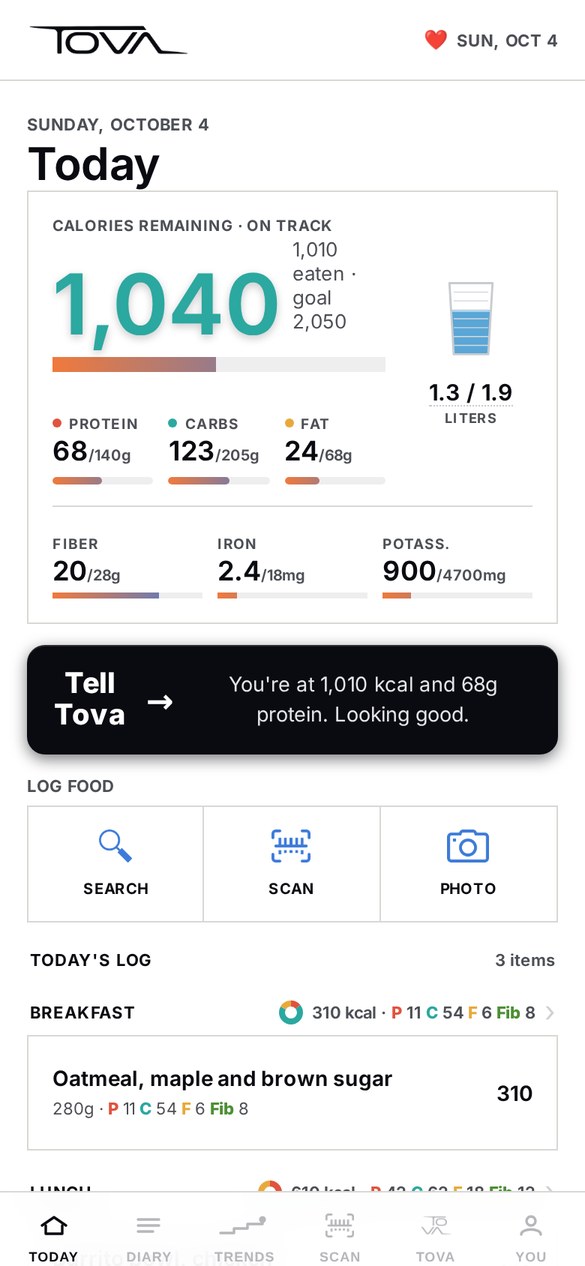Open the Trends stairs icon in bottom bar
Viewport: 585px width, 1266px height.
coord(243,1225)
